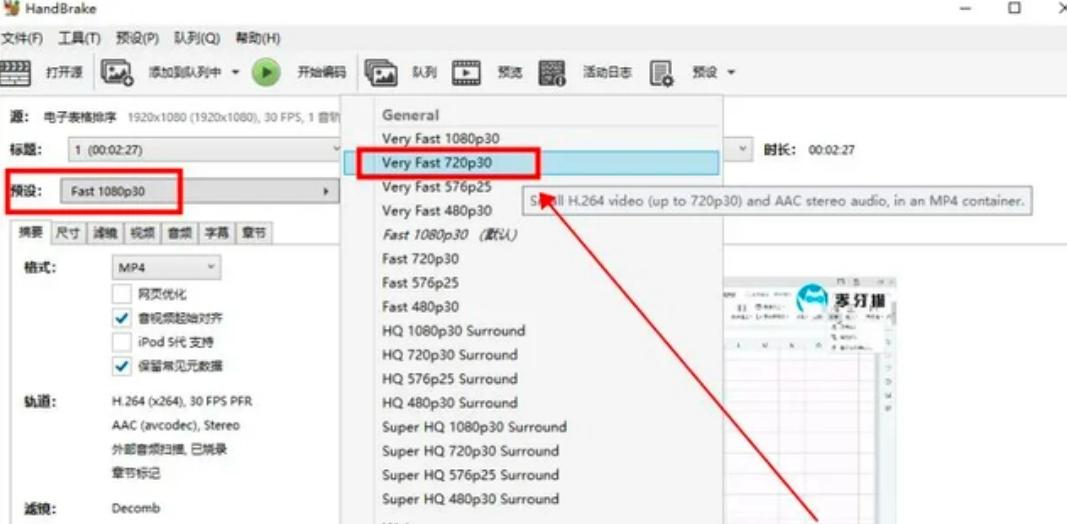Open the Activity Log (活动日志) icon
The image size is (1067, 524).
pos(552,72)
